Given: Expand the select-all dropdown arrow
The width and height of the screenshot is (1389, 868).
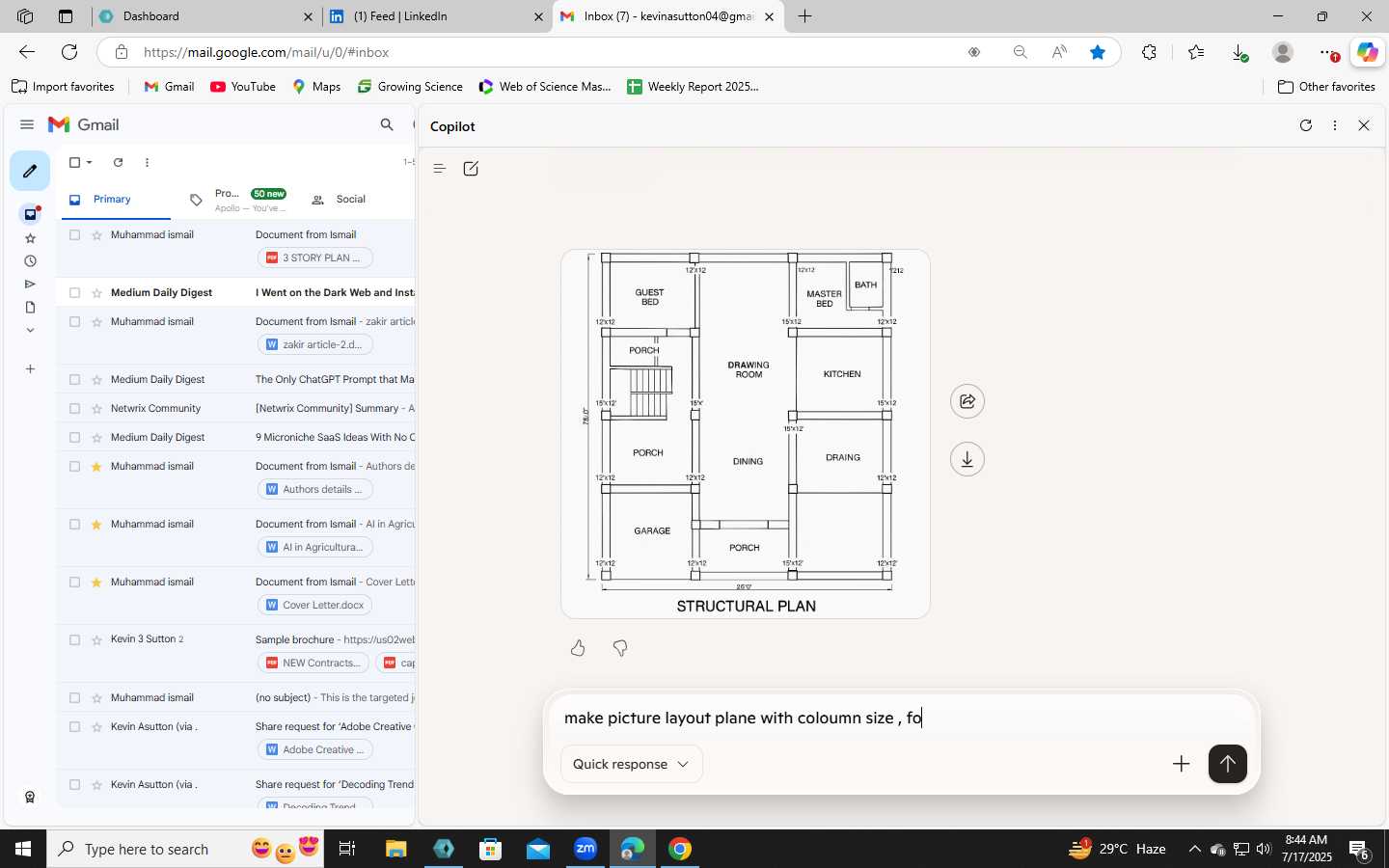Looking at the screenshot, I should tap(90, 163).
